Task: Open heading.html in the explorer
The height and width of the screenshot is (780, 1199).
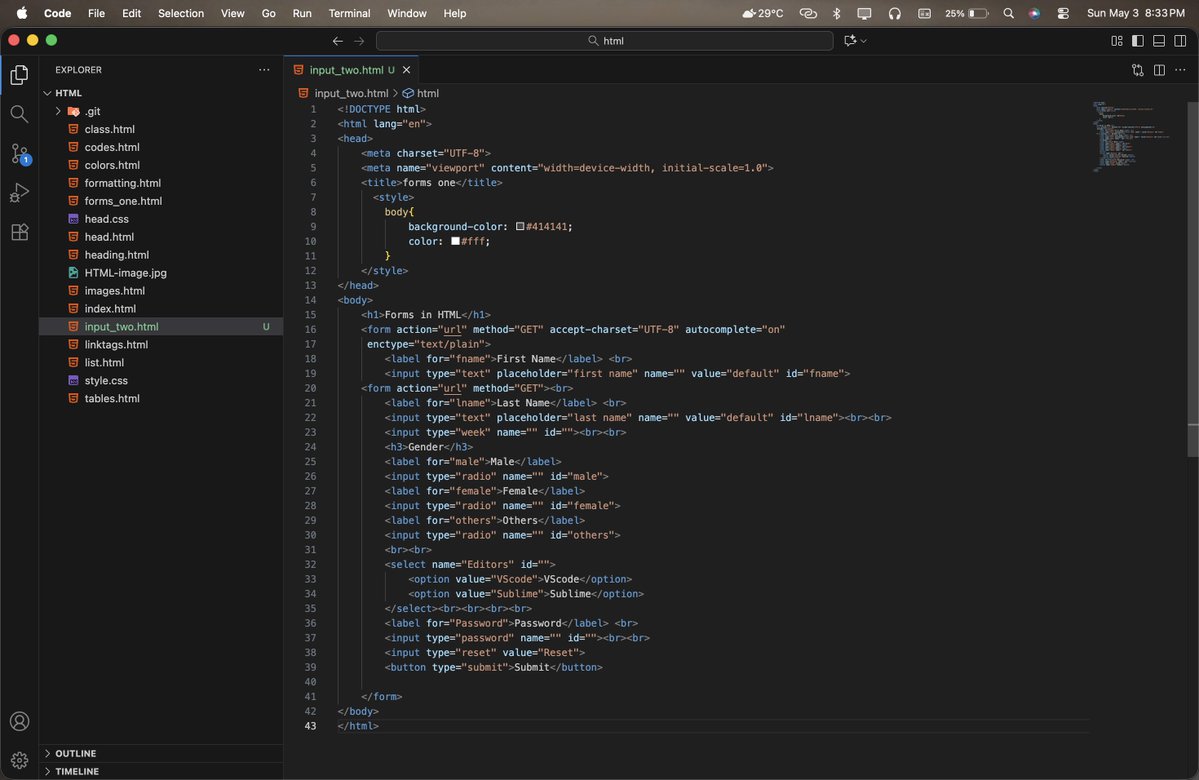Action: tap(116, 255)
